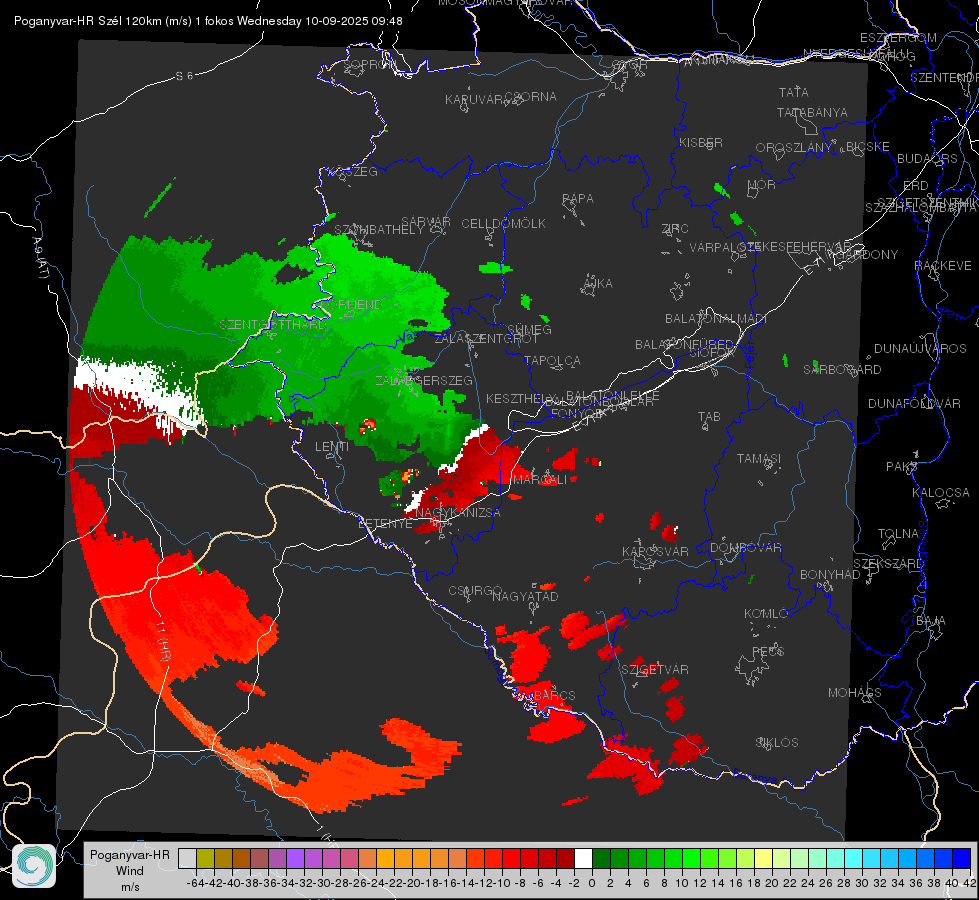
Task: Select the LETENYE label
Action: click(385, 523)
